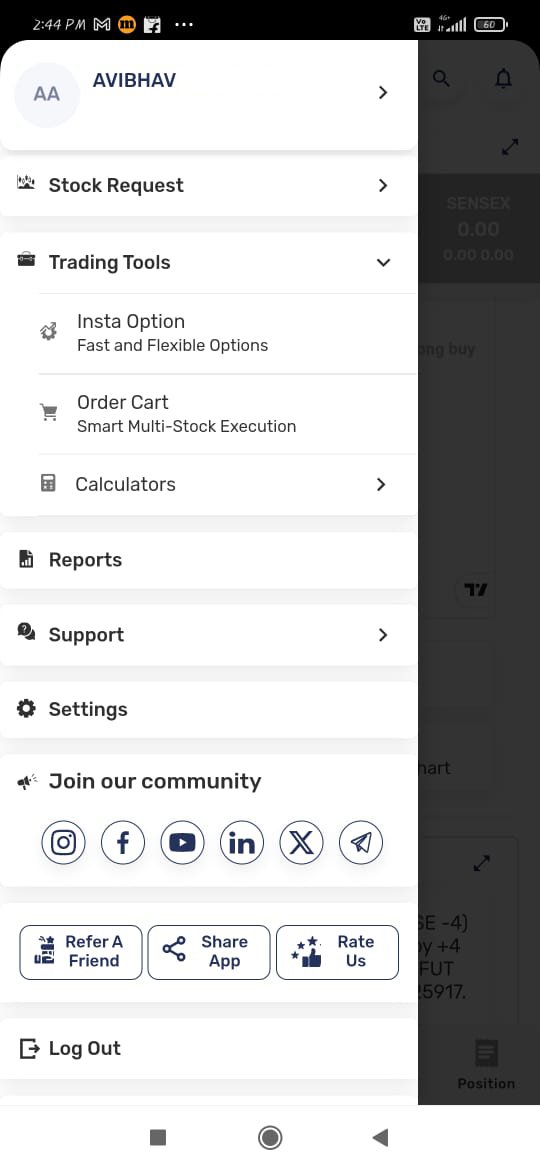Expand the Stock Request chevron
Viewport: 540px width, 1170px height.
pyautogui.click(x=383, y=186)
